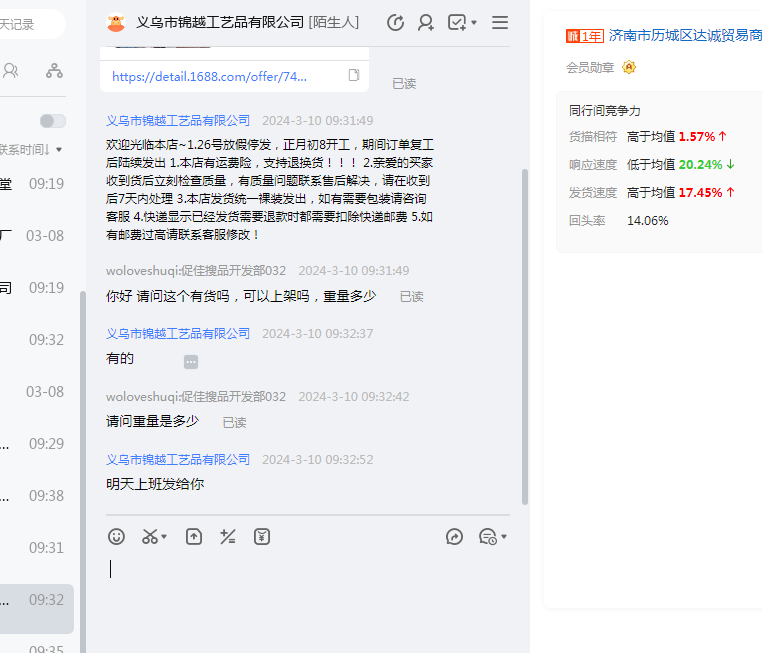Click the copy icon beside the 1688 link
The image size is (762, 653).
click(x=354, y=76)
